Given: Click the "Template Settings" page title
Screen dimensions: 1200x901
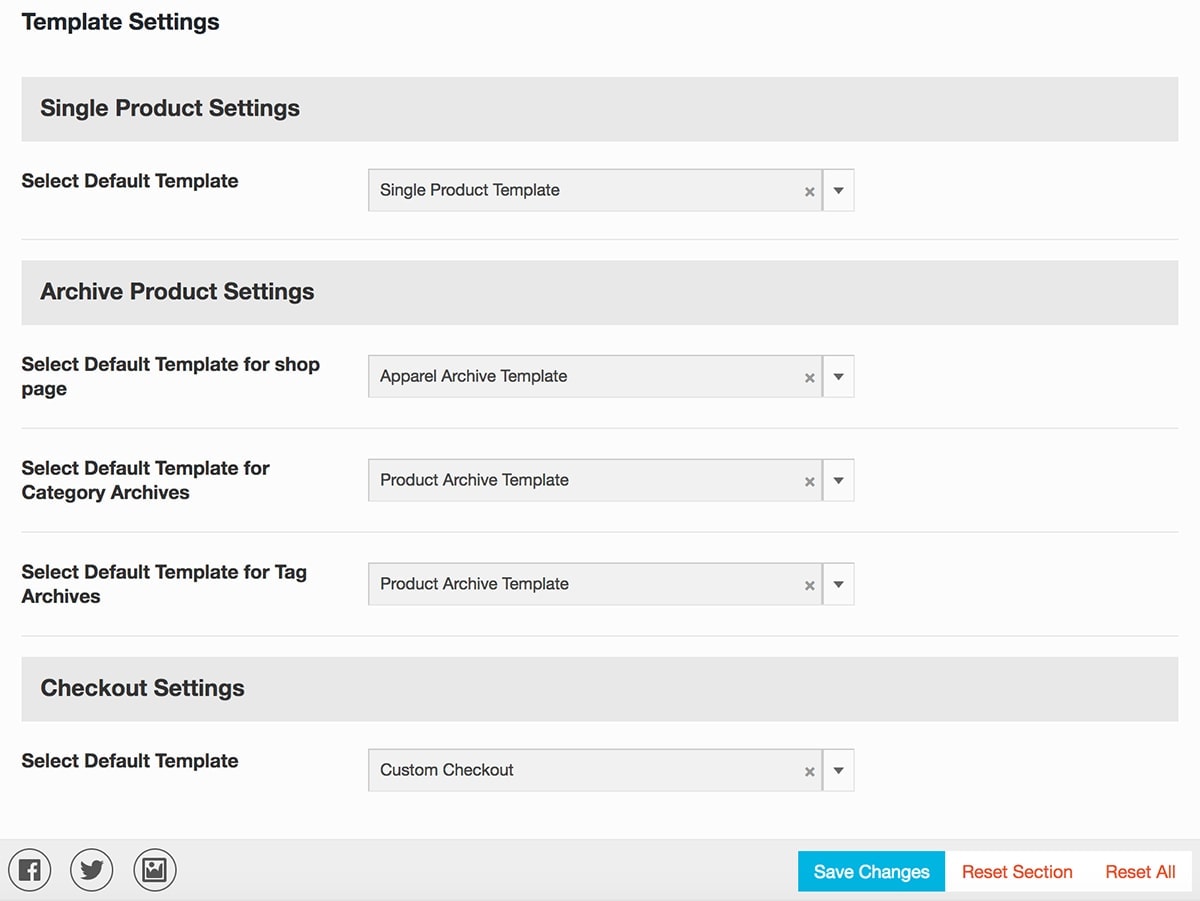Looking at the screenshot, I should (x=120, y=22).
